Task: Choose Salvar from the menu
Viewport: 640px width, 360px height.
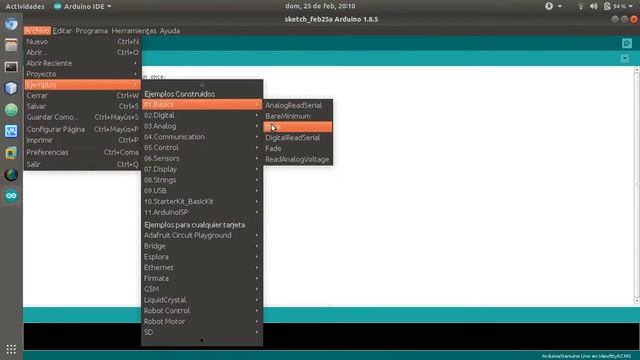Action: point(82,106)
